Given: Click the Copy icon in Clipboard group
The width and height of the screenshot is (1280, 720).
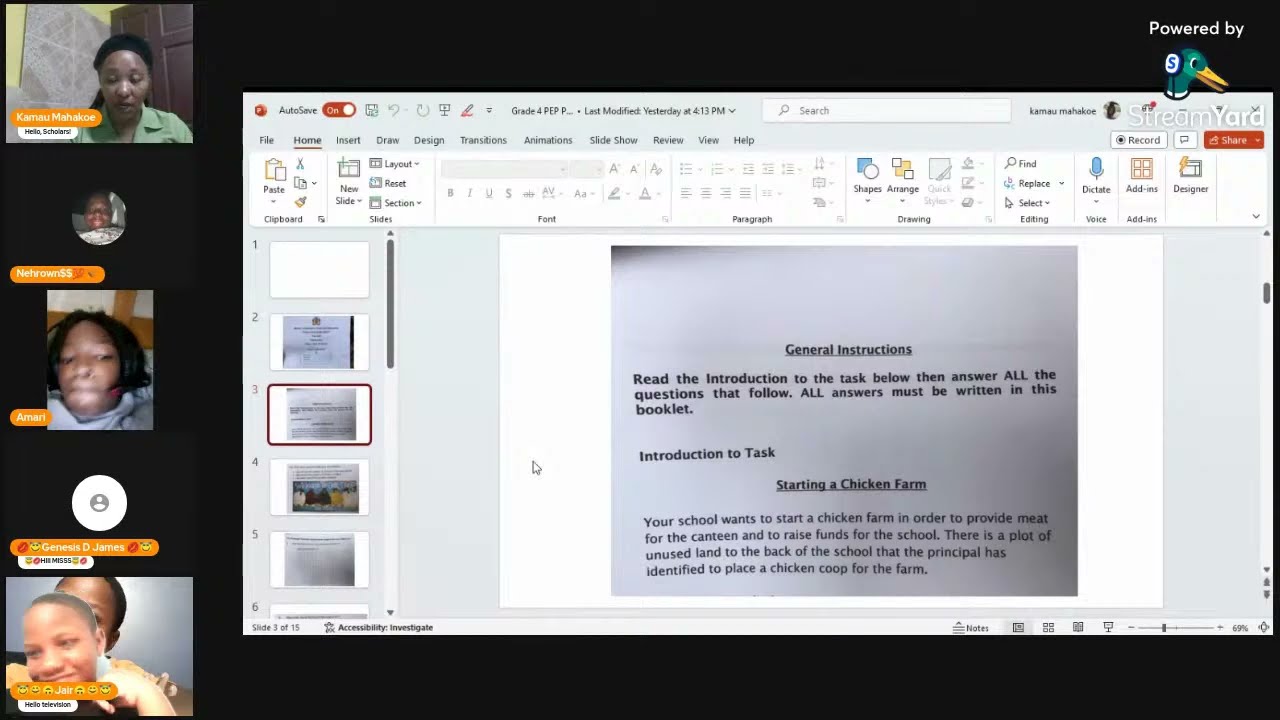Looking at the screenshot, I should 300,183.
